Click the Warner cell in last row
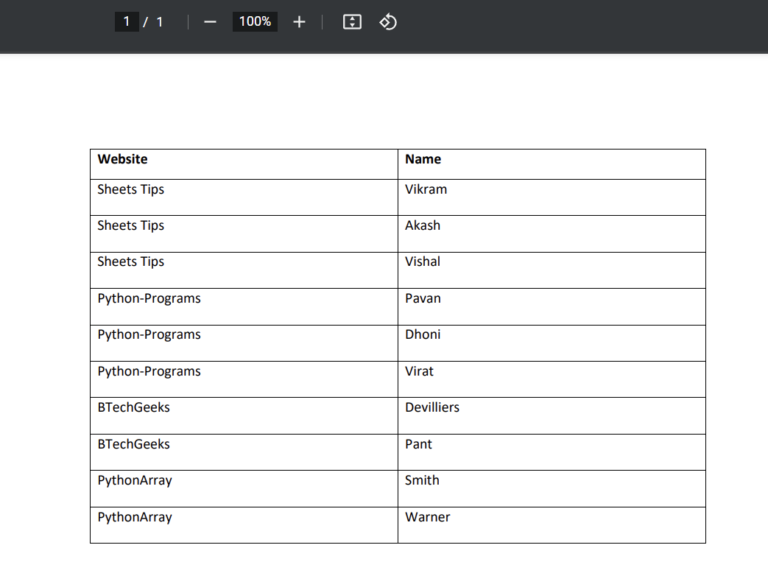 click(428, 517)
